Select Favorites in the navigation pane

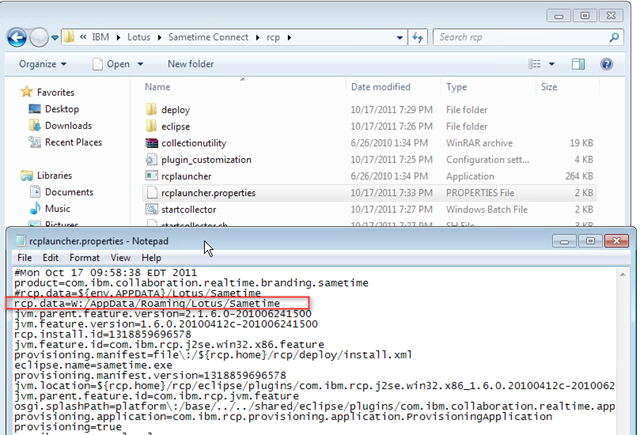(56, 93)
